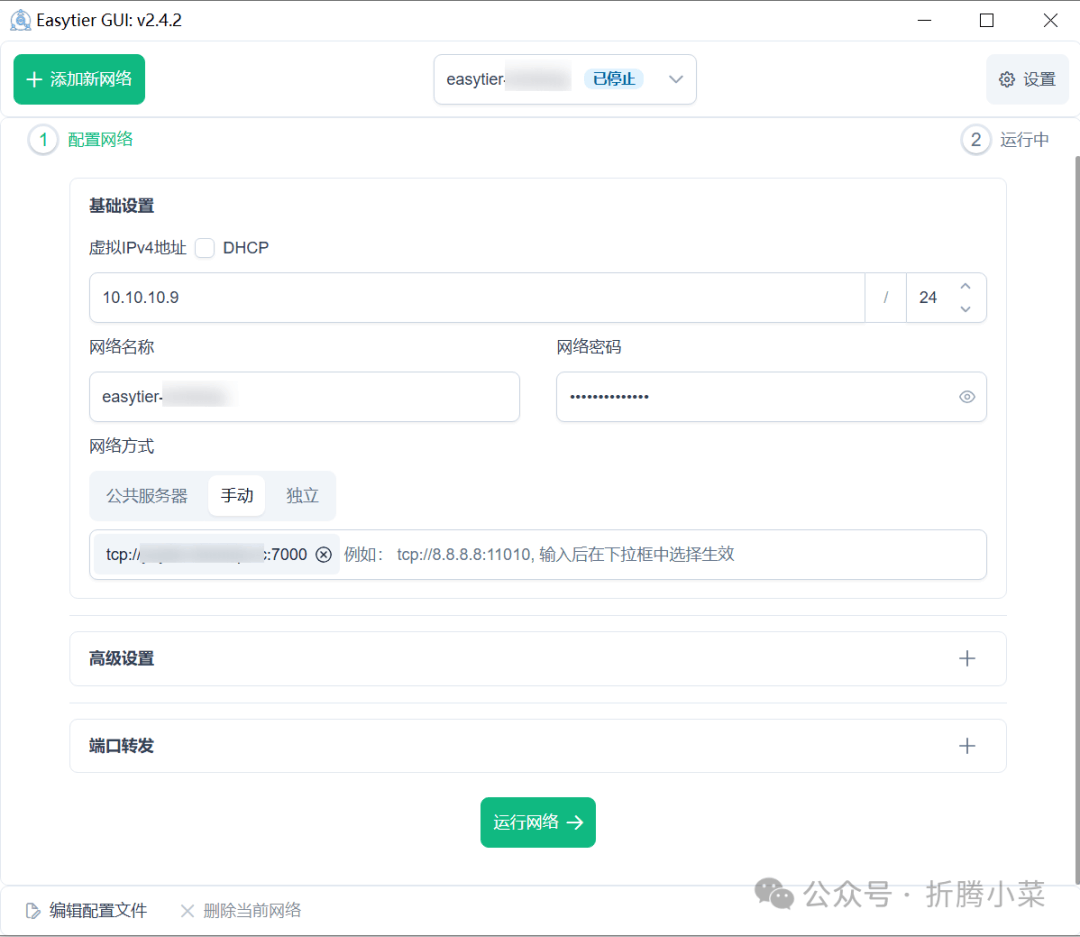Click step 1 circle 配置网络
This screenshot has width=1080, height=937.
pyautogui.click(x=43, y=140)
